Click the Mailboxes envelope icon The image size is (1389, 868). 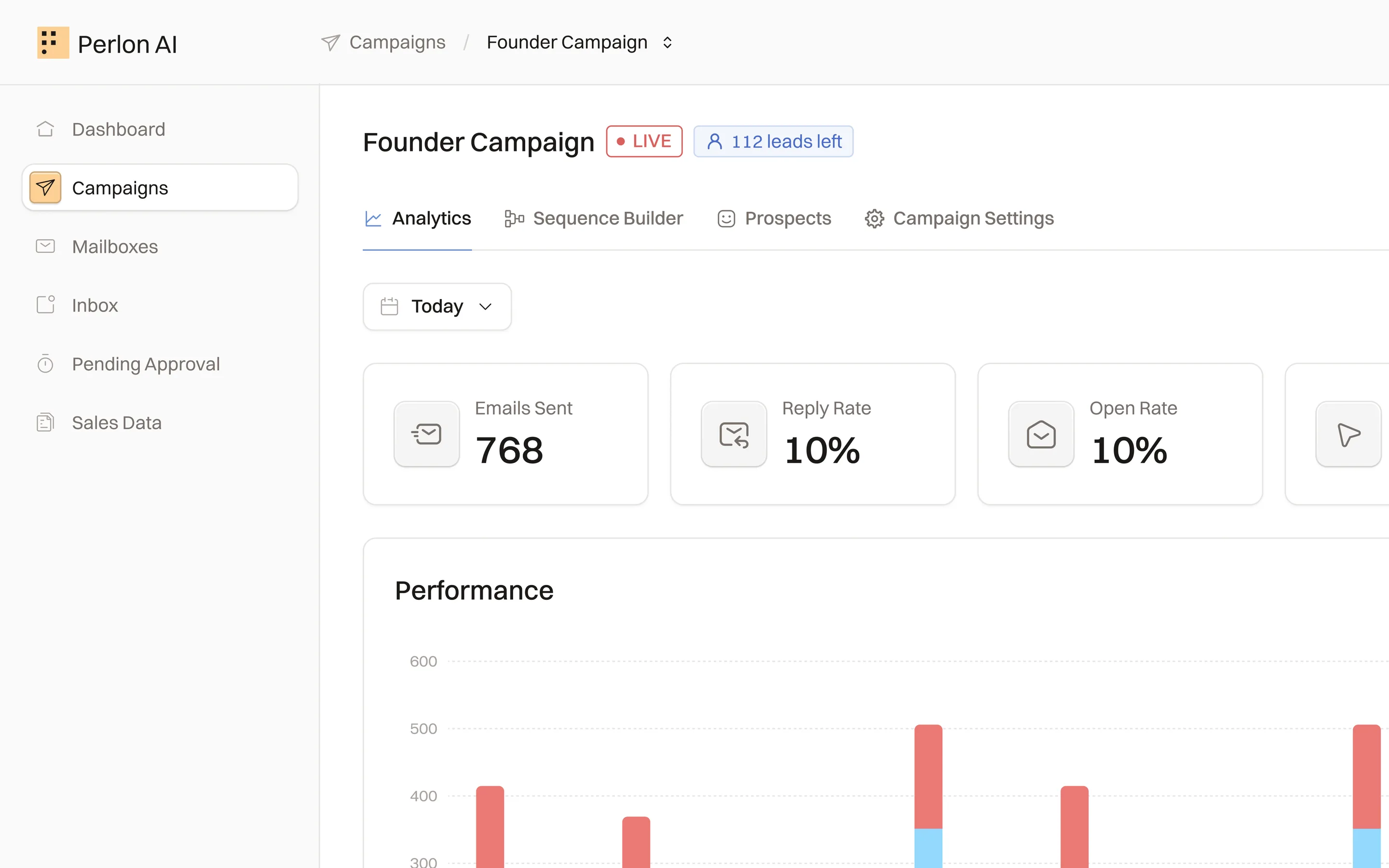click(x=45, y=246)
